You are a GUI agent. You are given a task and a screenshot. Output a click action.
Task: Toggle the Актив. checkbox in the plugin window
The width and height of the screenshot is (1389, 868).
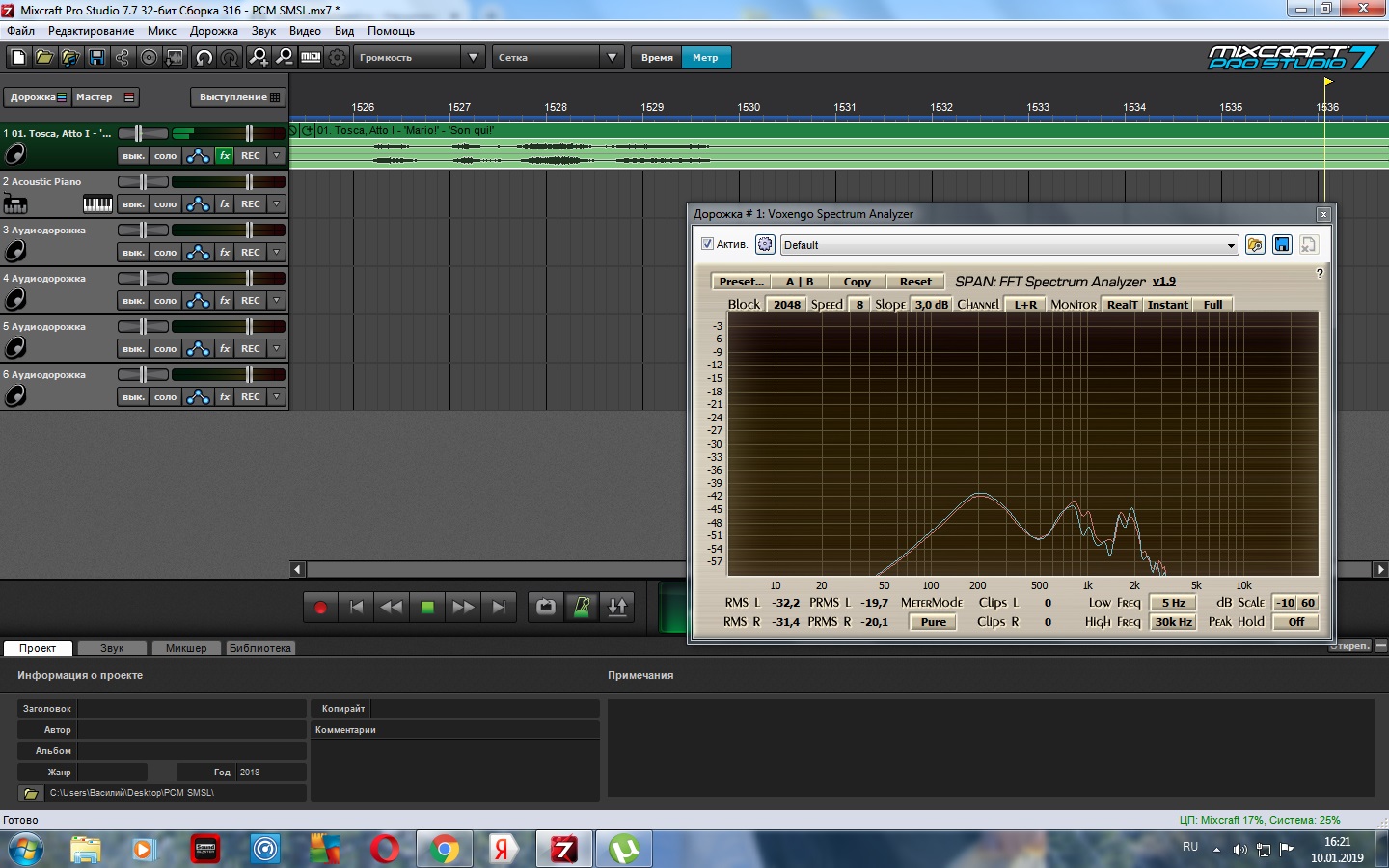click(707, 244)
